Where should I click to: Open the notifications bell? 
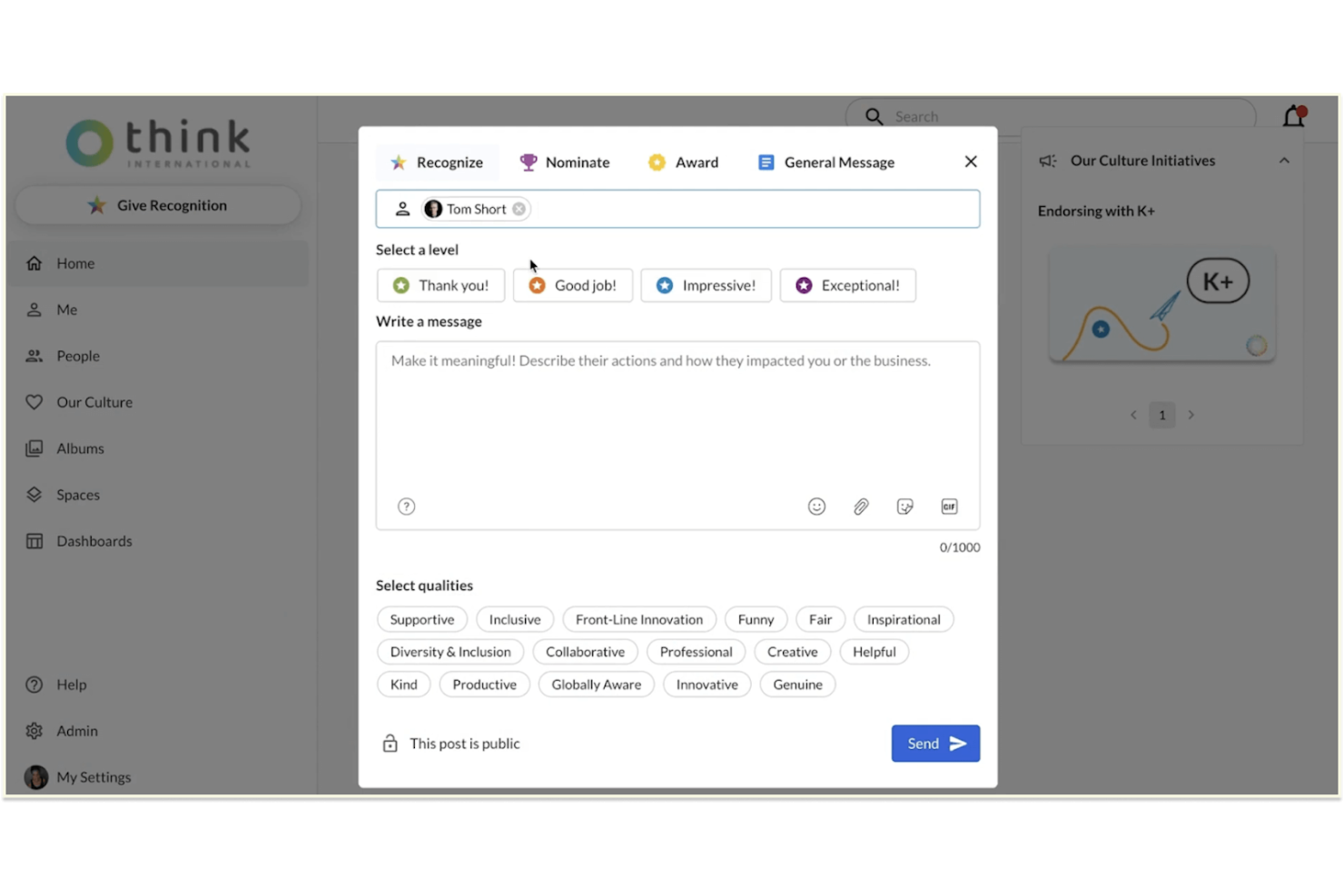(x=1294, y=116)
